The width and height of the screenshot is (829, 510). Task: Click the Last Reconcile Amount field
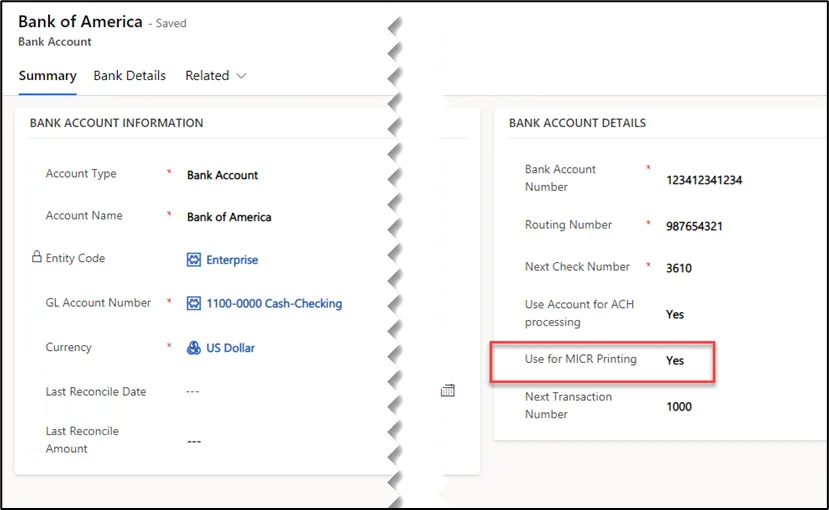click(194, 441)
